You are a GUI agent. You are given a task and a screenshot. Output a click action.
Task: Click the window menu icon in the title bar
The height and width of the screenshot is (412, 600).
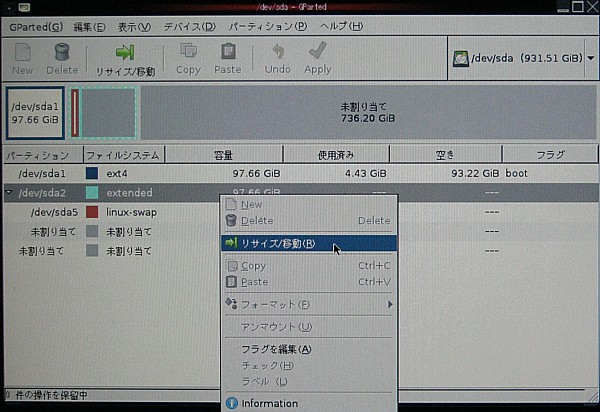pos(24,7)
